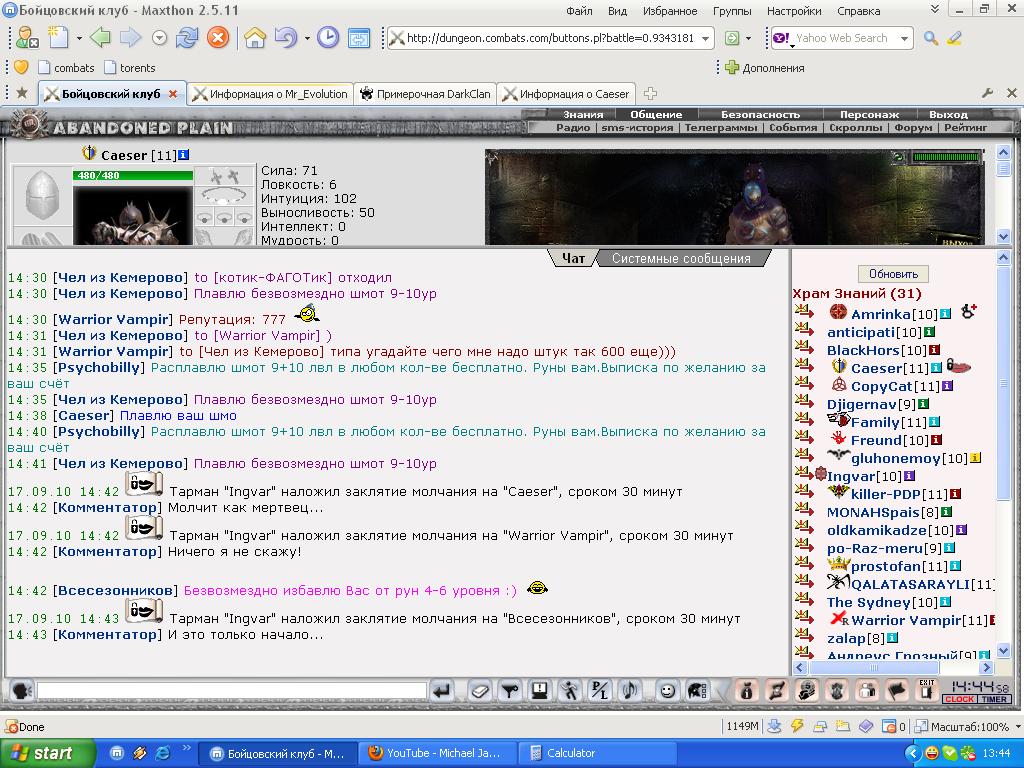
Task: Open the Телеграммы link
Action: click(x=721, y=127)
